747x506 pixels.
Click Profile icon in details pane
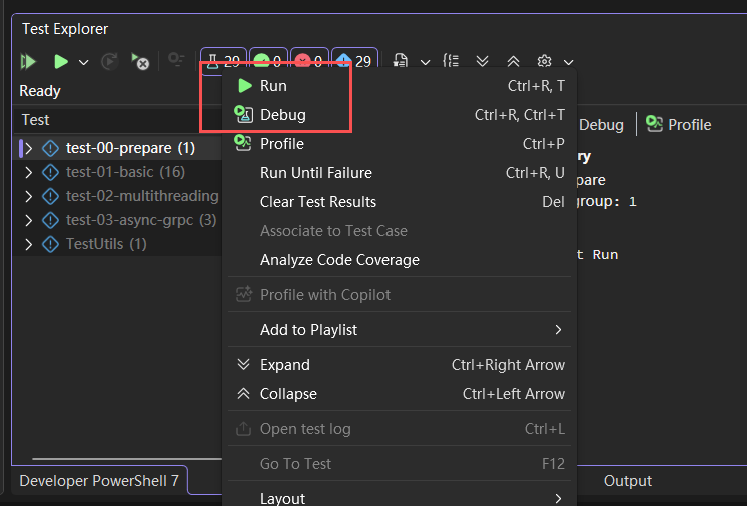tap(654, 124)
